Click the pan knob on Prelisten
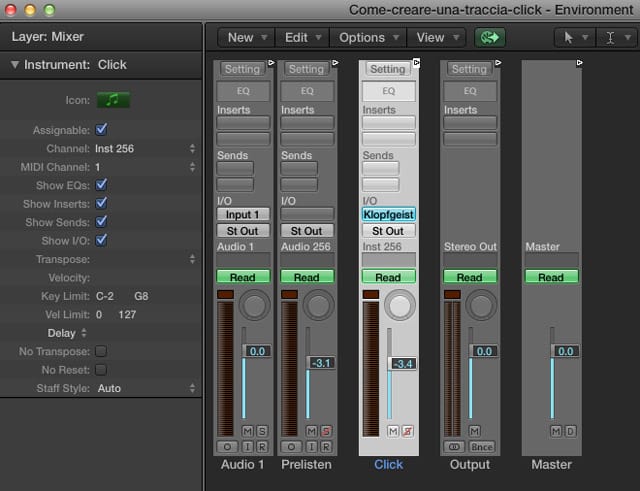The height and width of the screenshot is (491, 640). pyautogui.click(x=318, y=305)
